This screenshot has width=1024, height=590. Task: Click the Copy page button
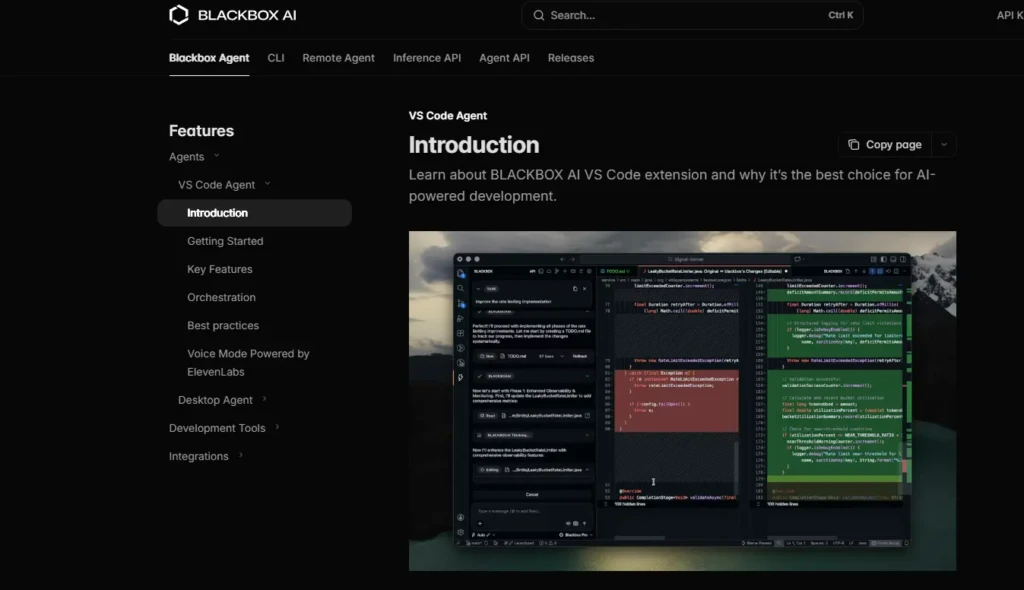click(x=885, y=144)
